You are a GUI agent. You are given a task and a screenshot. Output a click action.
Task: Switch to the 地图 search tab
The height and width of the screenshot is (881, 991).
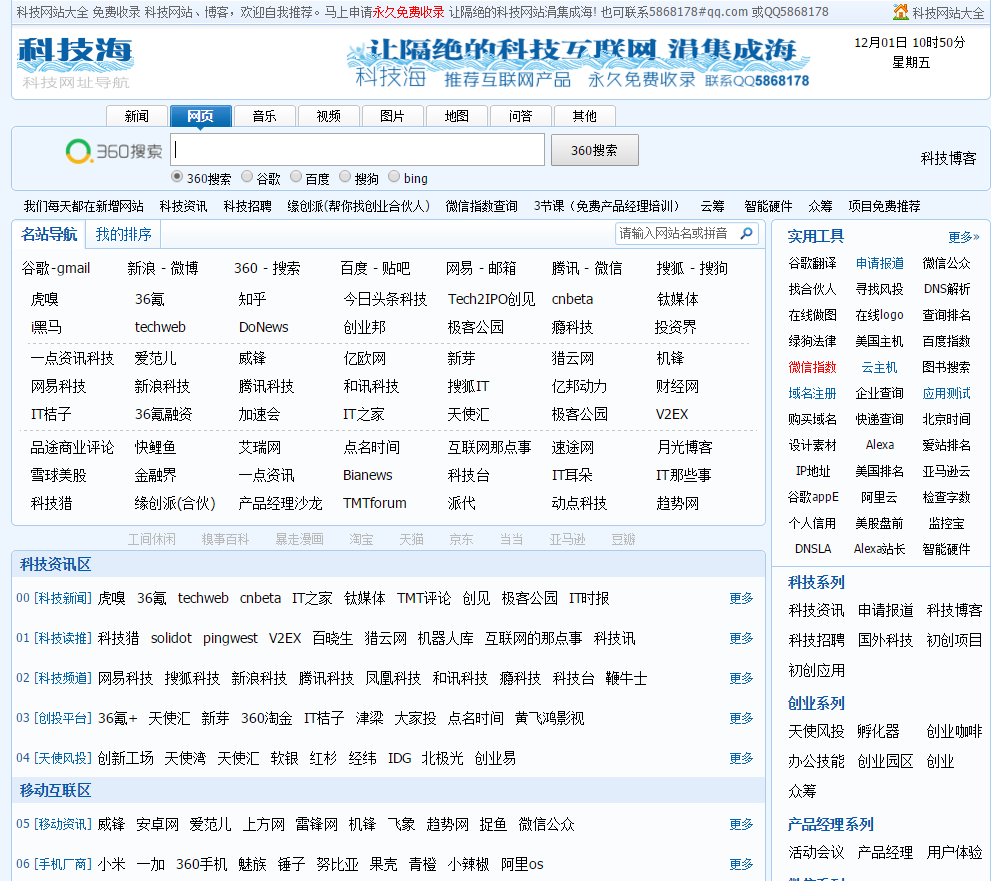[456, 116]
